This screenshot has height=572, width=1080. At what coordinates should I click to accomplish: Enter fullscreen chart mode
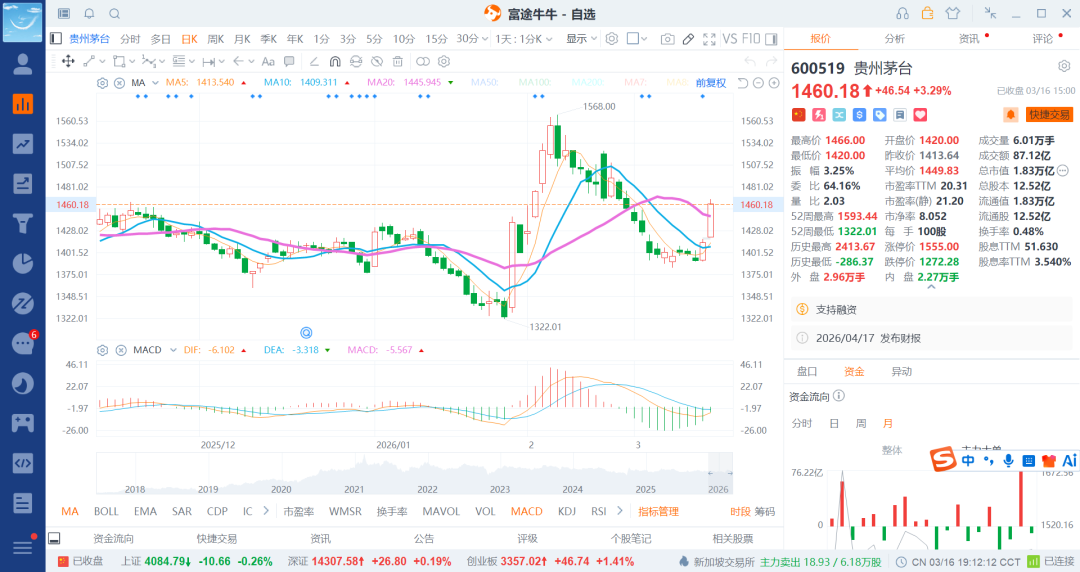(709, 39)
